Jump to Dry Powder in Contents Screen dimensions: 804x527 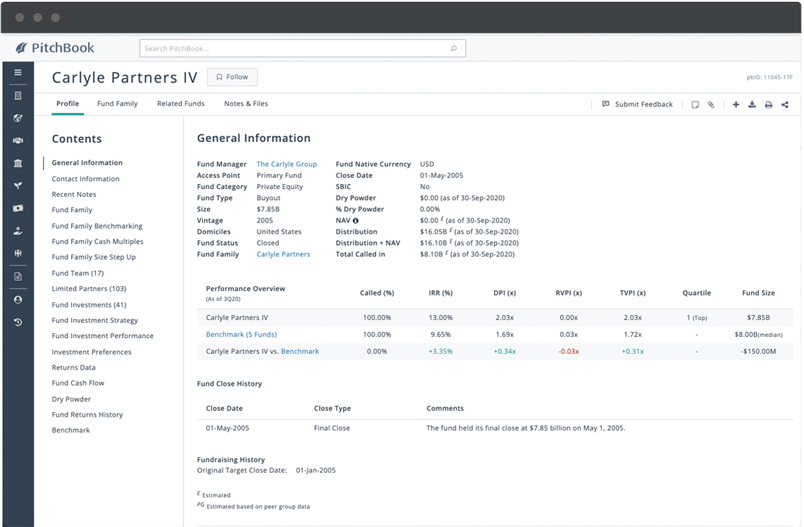click(x=71, y=399)
